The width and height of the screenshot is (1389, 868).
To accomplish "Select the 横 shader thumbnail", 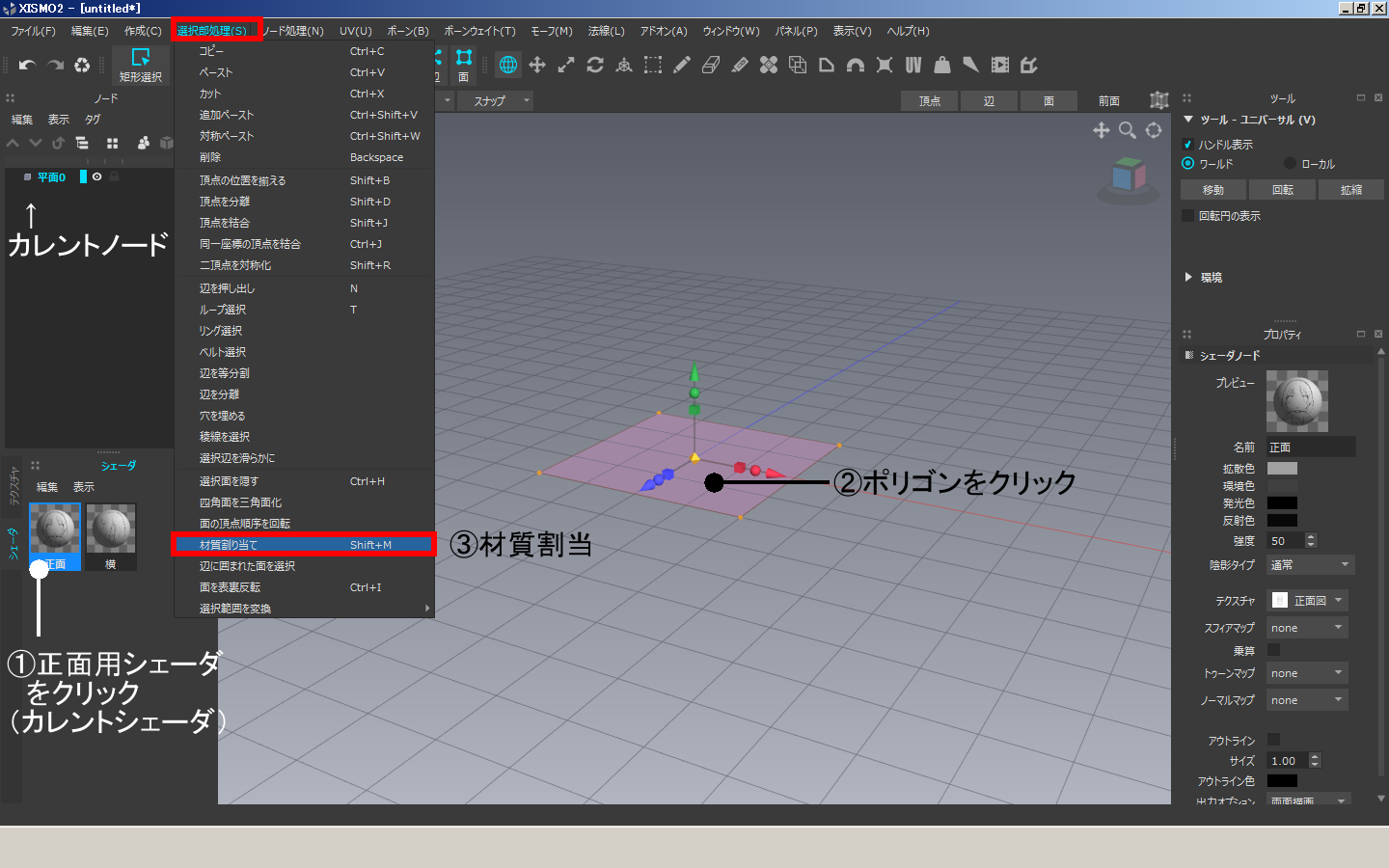I will (x=111, y=536).
